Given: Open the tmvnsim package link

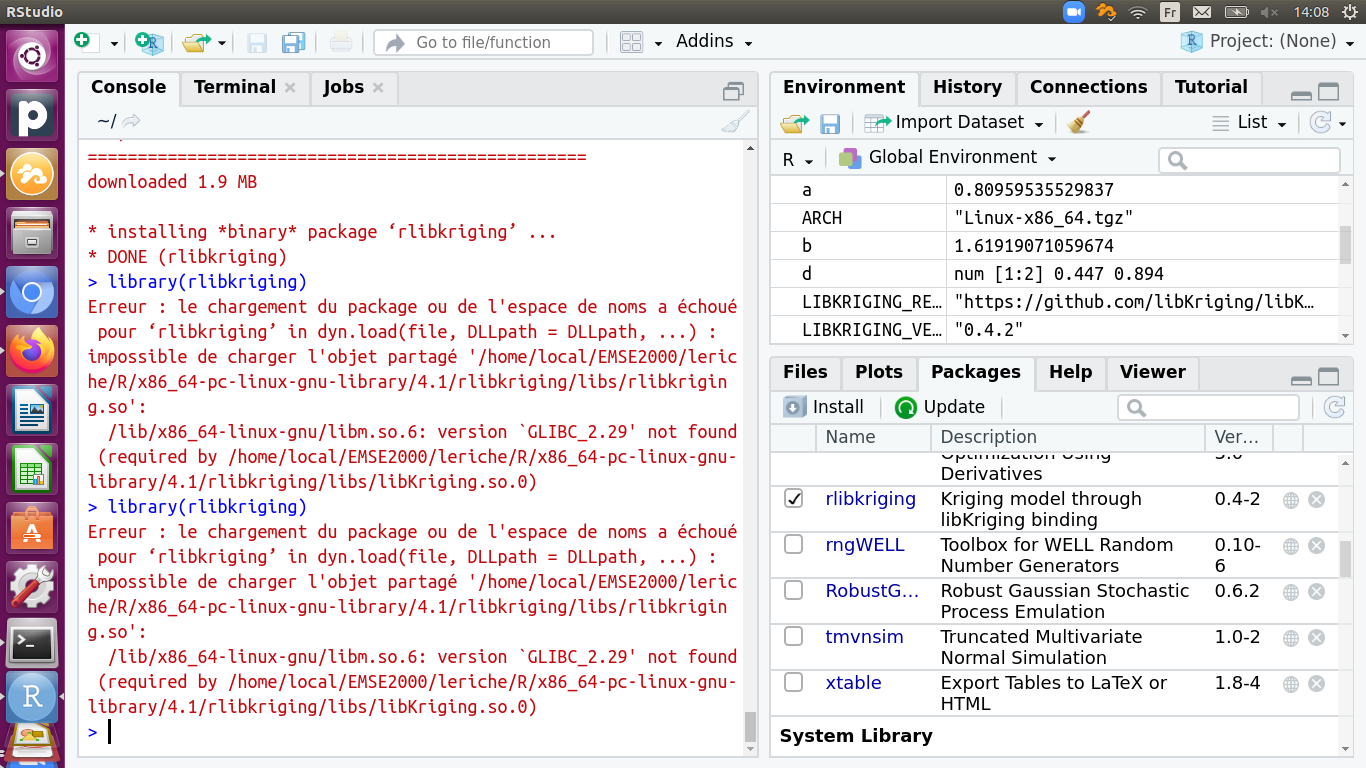Looking at the screenshot, I should point(864,637).
